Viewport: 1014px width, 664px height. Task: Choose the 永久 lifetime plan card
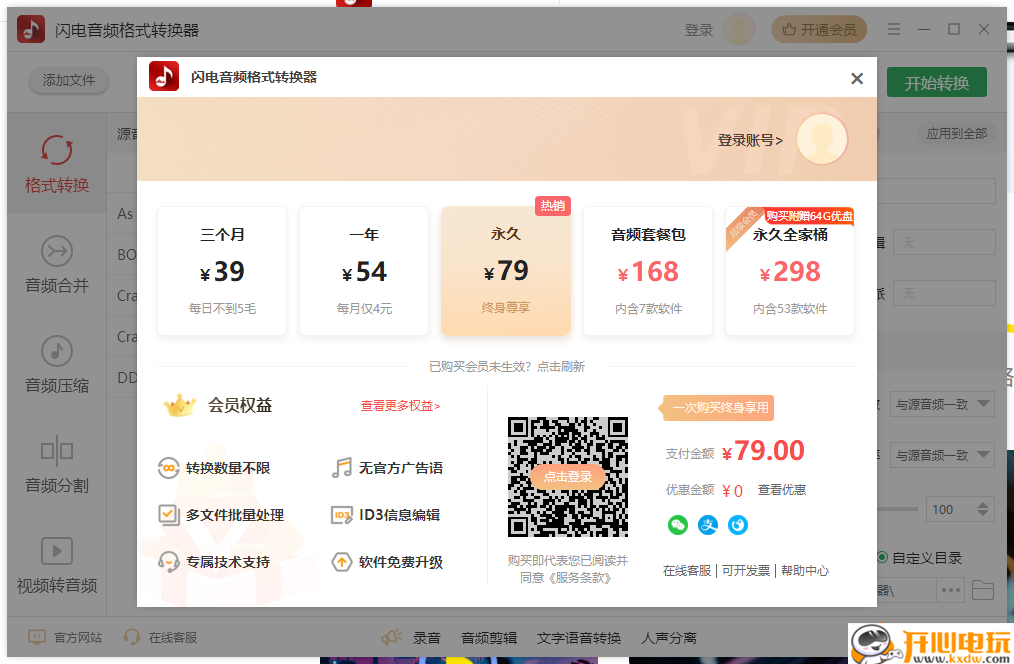(505, 270)
